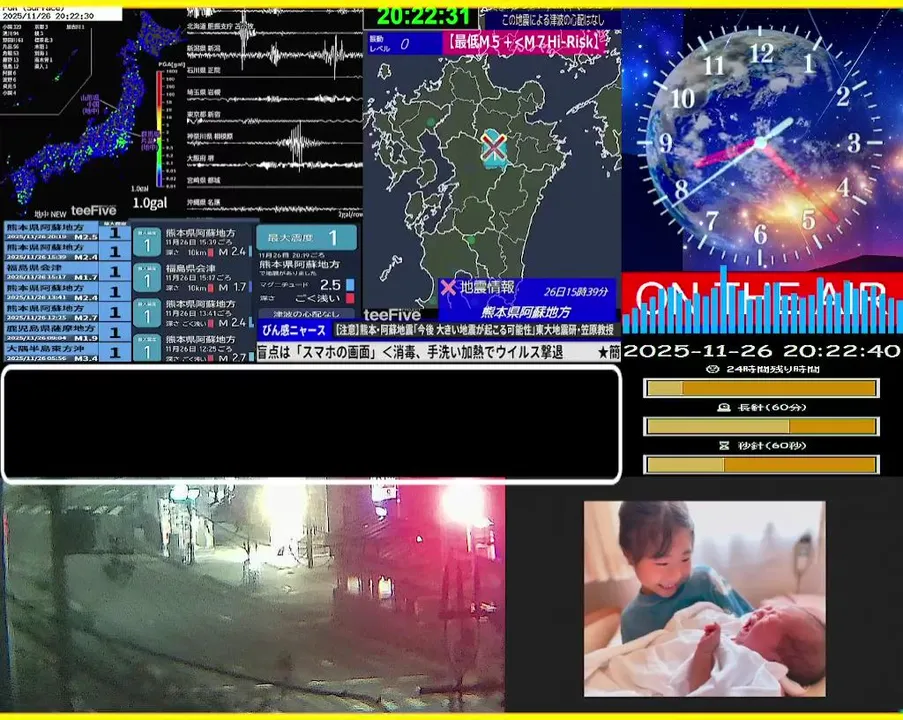Click the 26日15時39分 time in info box
The image size is (903, 720).
pos(575,291)
